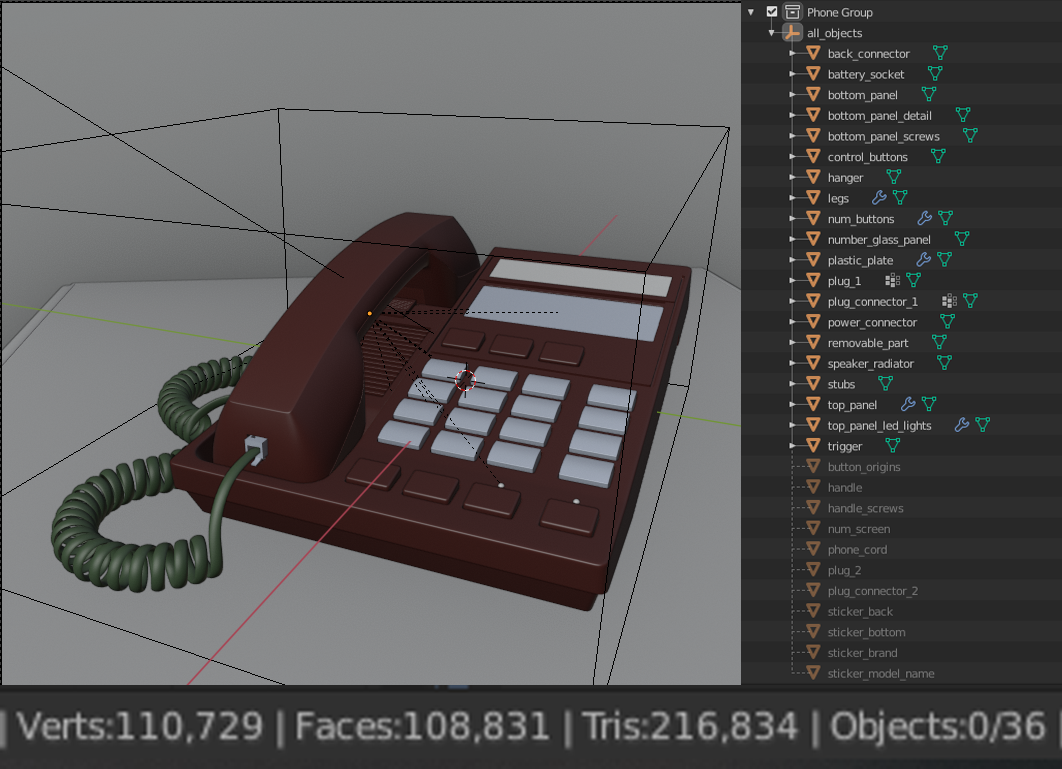Click the mesh data icon next to stubs
Image resolution: width=1062 pixels, height=769 pixels.
[x=885, y=384]
